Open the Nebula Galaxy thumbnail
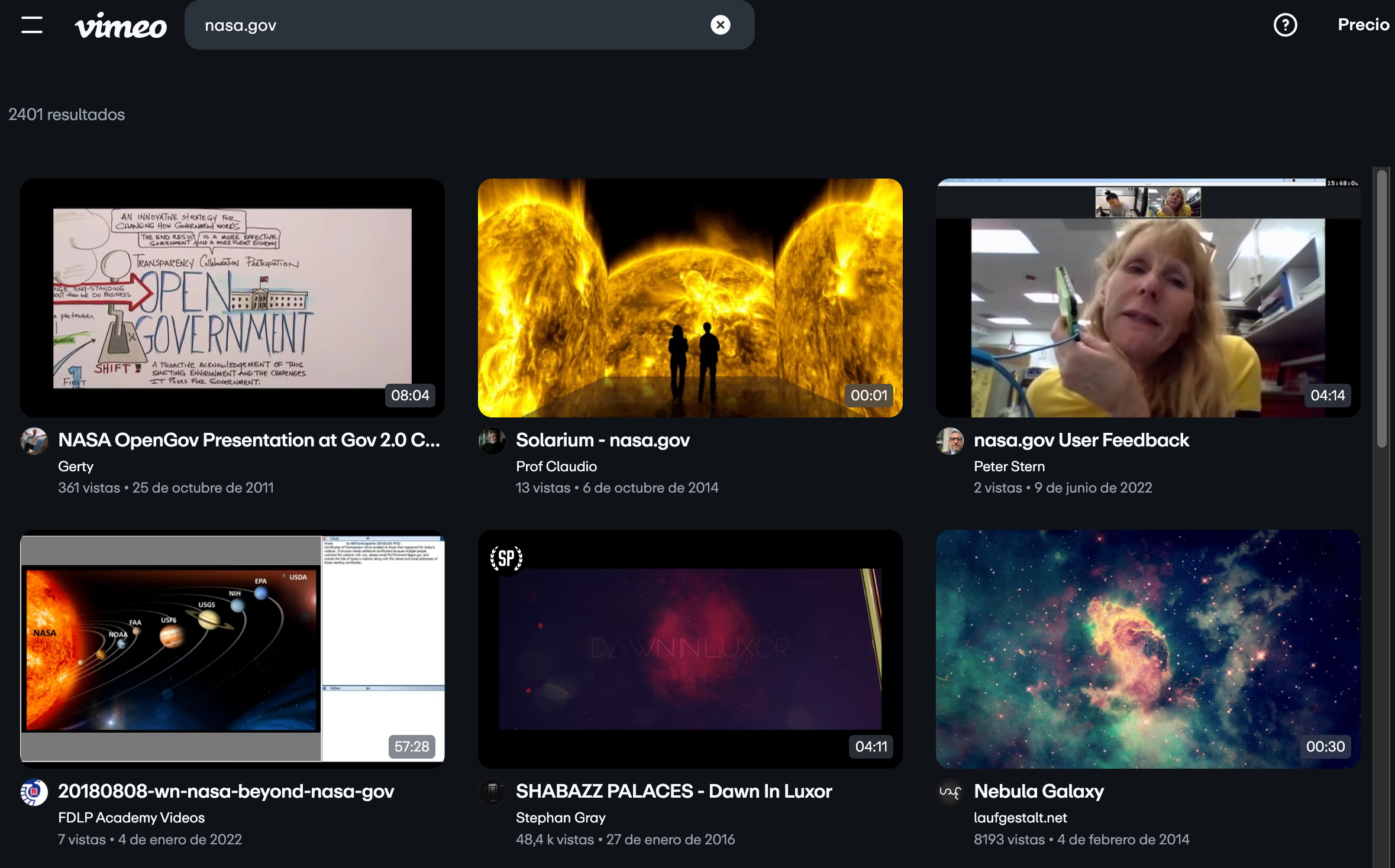The height and width of the screenshot is (868, 1395). (1148, 649)
